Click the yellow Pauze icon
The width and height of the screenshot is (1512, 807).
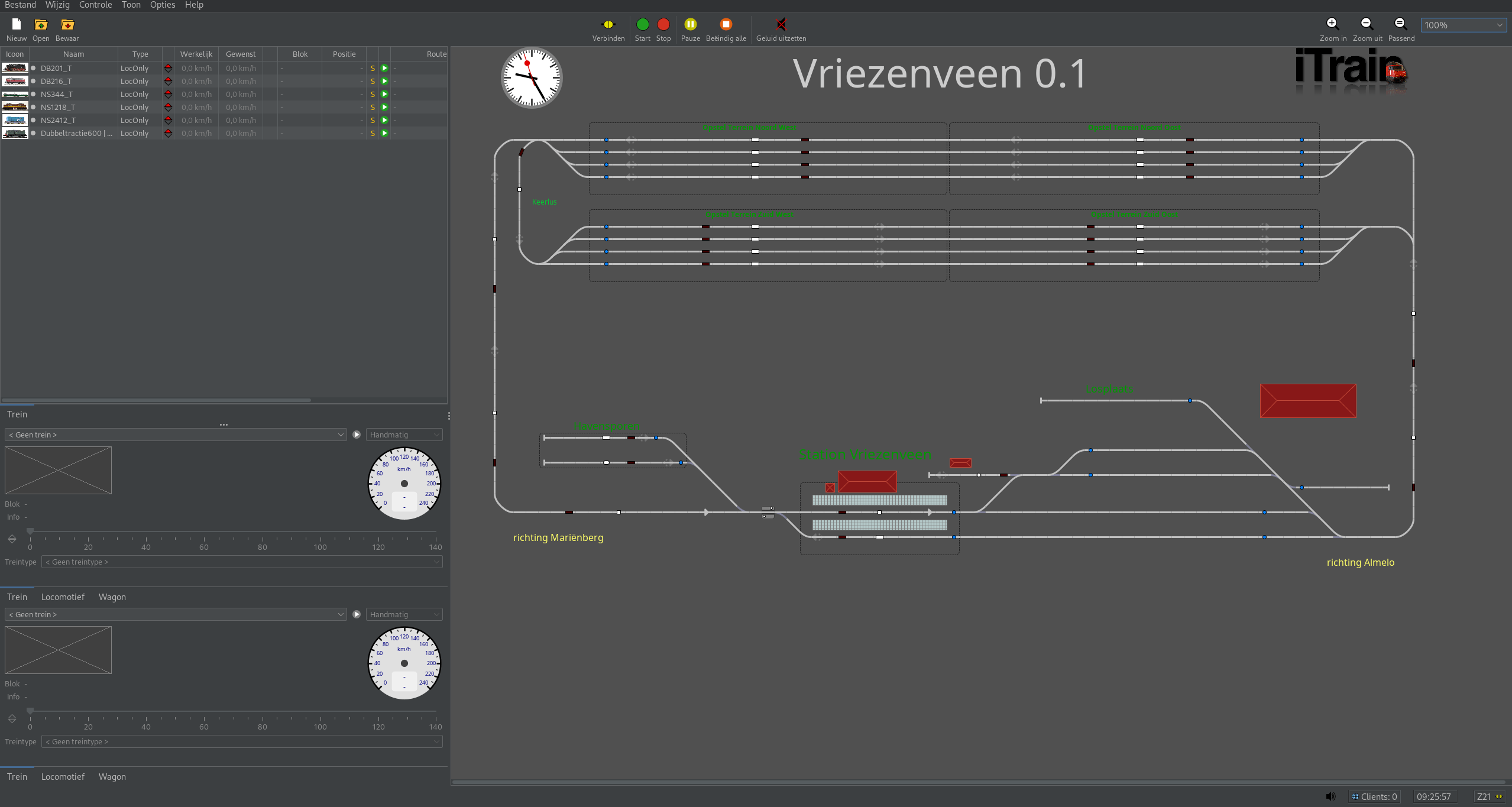coord(690,25)
